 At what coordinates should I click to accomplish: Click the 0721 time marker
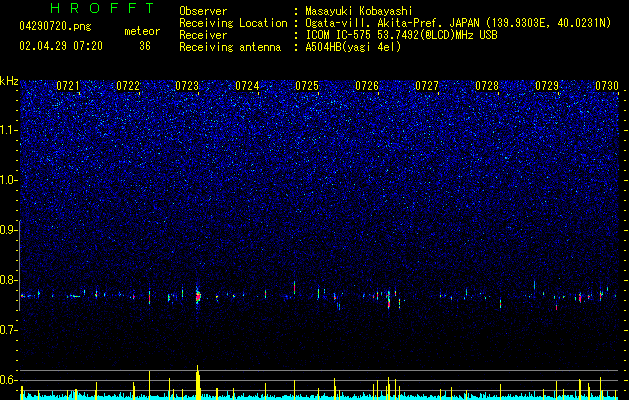point(68,86)
